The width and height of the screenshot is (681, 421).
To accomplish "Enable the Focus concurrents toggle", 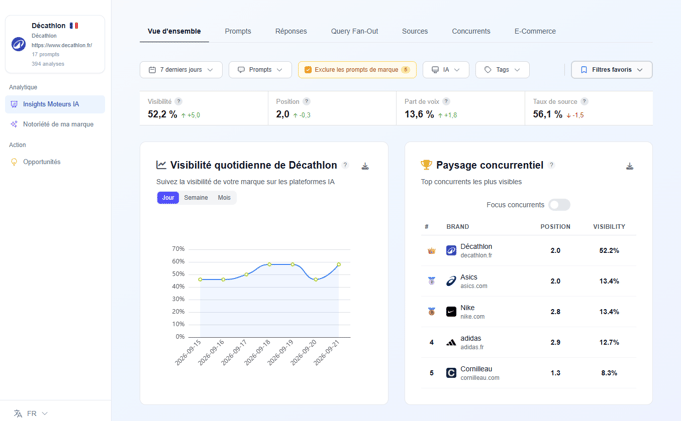I will (x=559, y=205).
